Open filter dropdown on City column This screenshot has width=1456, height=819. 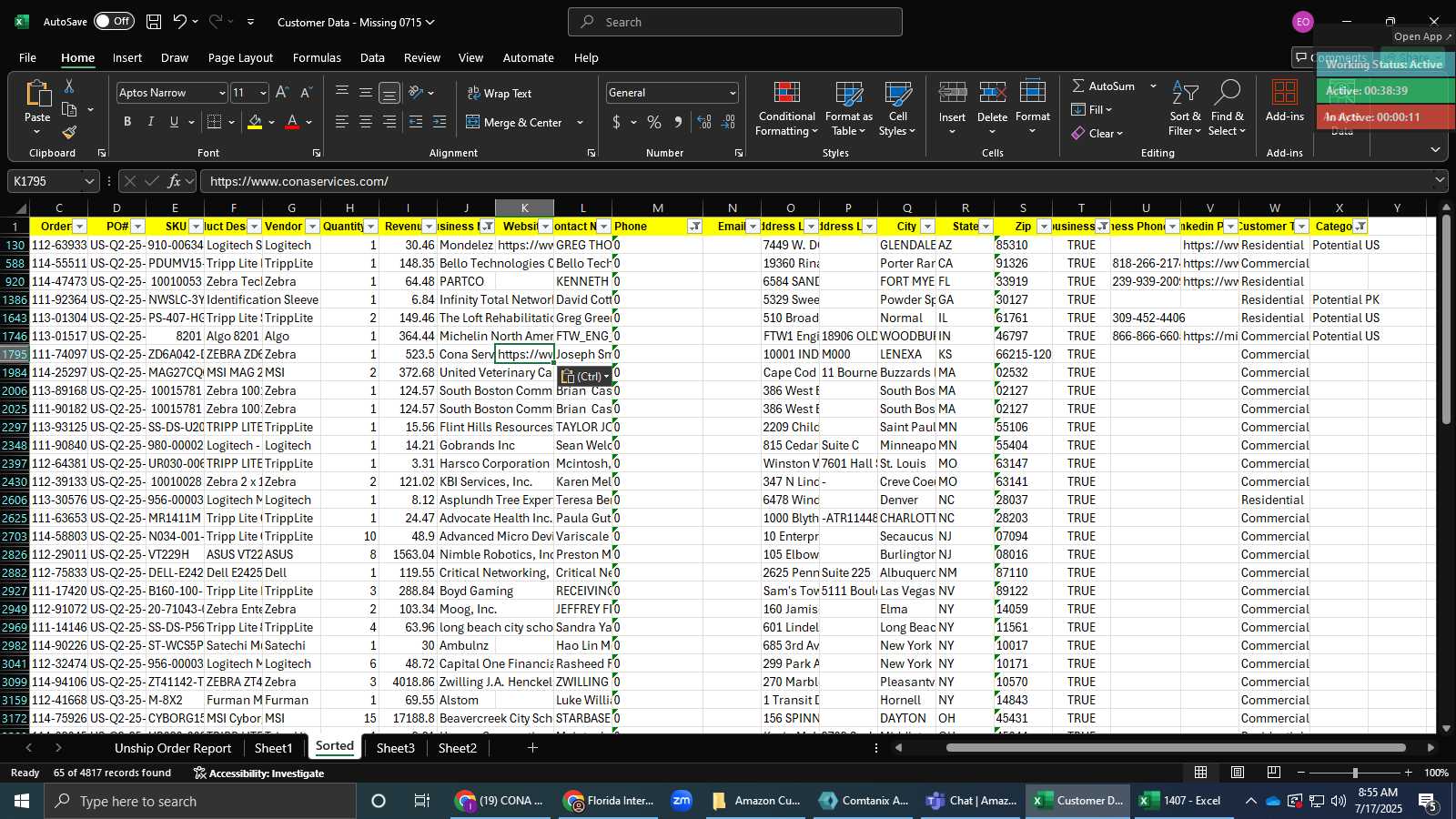click(x=928, y=227)
